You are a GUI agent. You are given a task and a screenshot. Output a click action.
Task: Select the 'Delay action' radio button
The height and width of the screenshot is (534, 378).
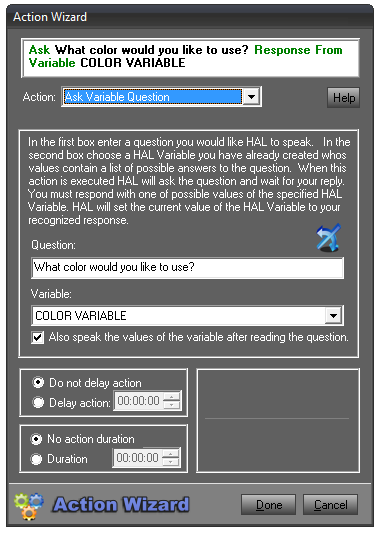tap(38, 403)
